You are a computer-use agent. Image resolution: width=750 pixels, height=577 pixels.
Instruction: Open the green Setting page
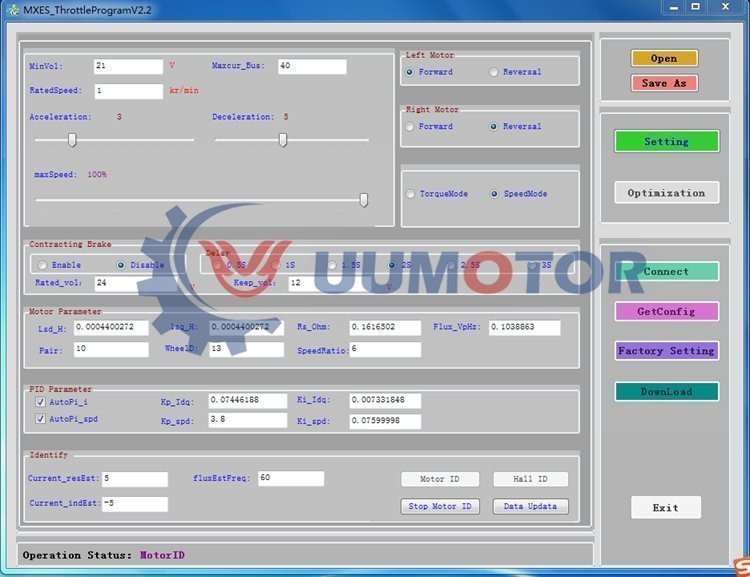[666, 142]
